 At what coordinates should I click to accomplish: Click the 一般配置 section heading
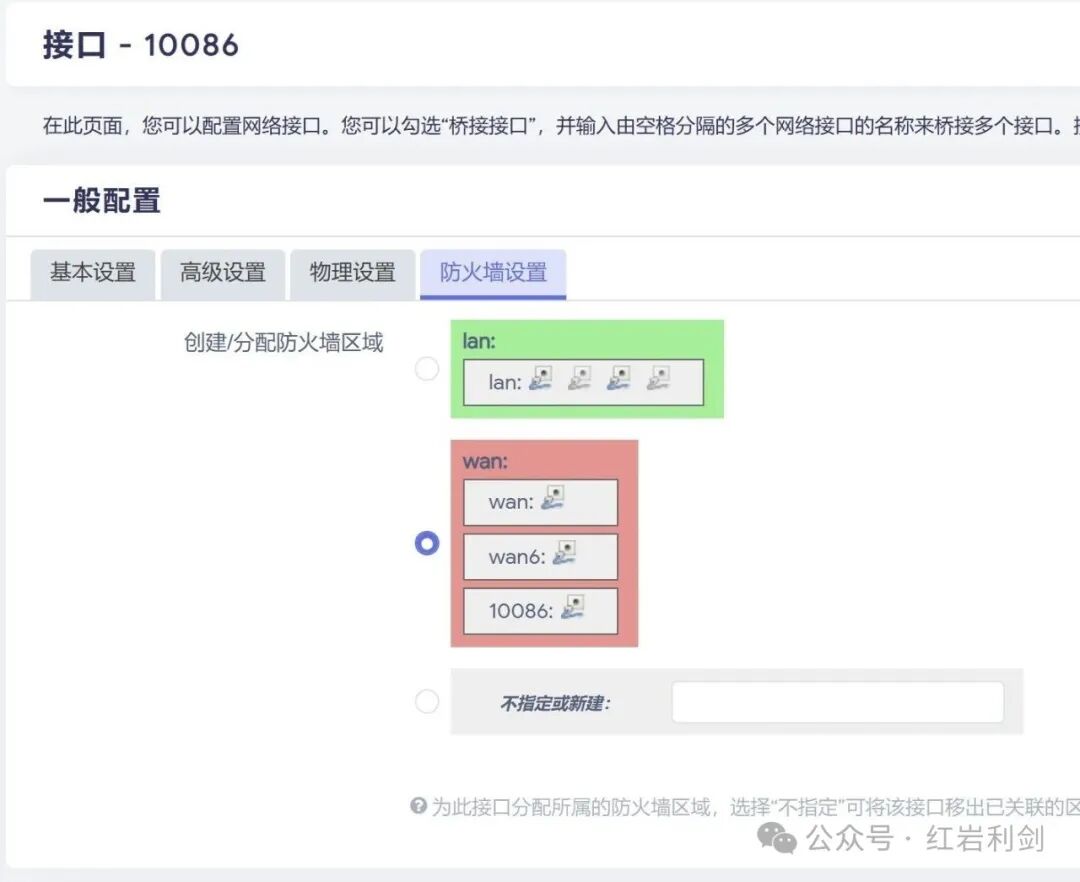(102, 201)
